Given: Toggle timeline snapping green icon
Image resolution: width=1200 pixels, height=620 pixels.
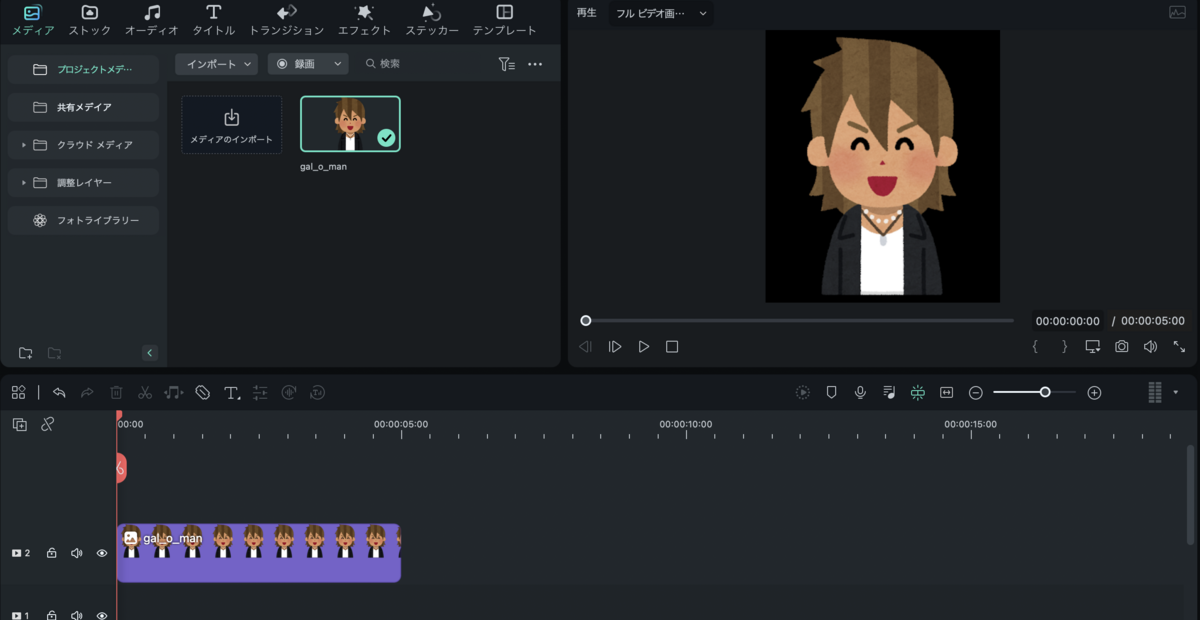Looking at the screenshot, I should [x=917, y=393].
